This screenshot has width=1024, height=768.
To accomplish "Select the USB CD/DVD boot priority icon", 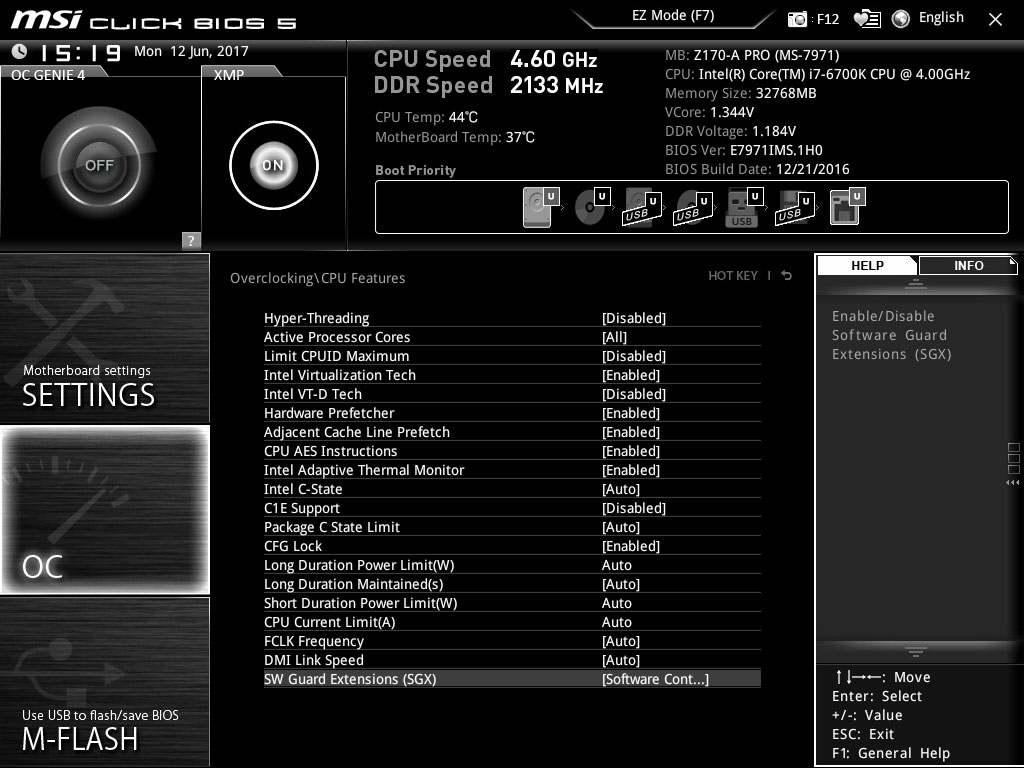I will coord(694,208).
